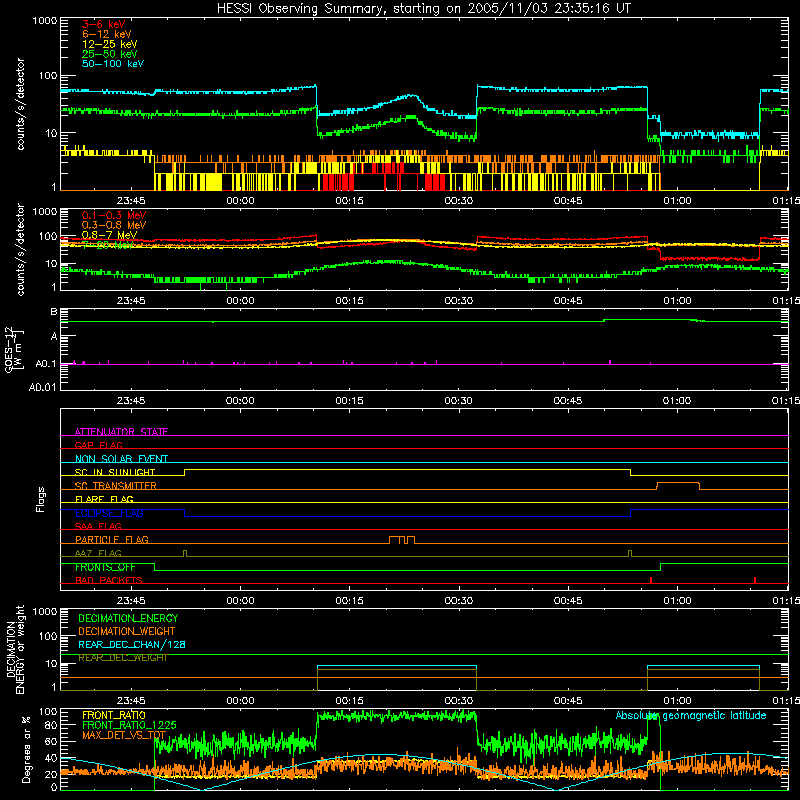Select the GAP_FLAG label

98,445
